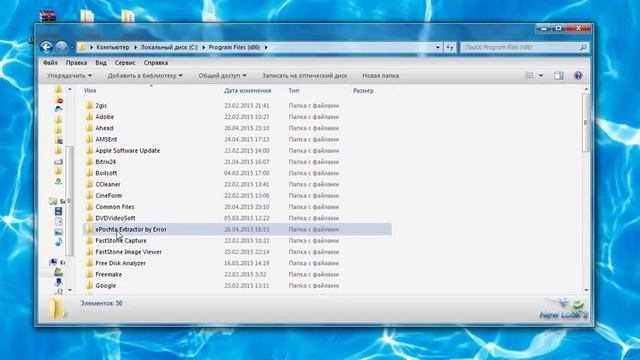Go to Компьютер in the breadcrumb
The width and height of the screenshot is (640, 360).
point(113,47)
